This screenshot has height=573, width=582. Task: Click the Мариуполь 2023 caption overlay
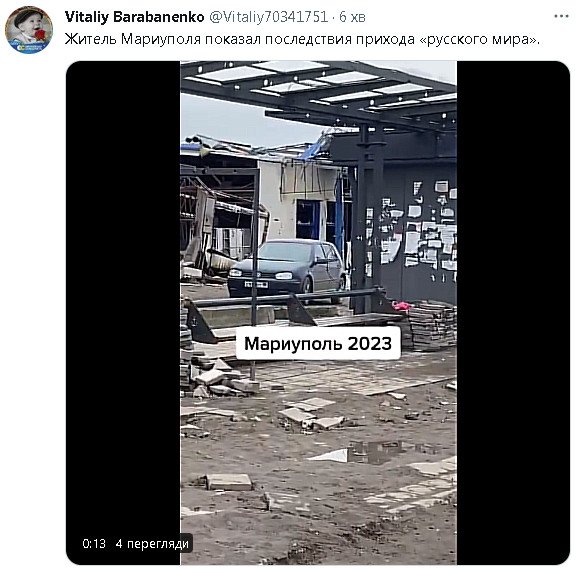pyautogui.click(x=318, y=344)
